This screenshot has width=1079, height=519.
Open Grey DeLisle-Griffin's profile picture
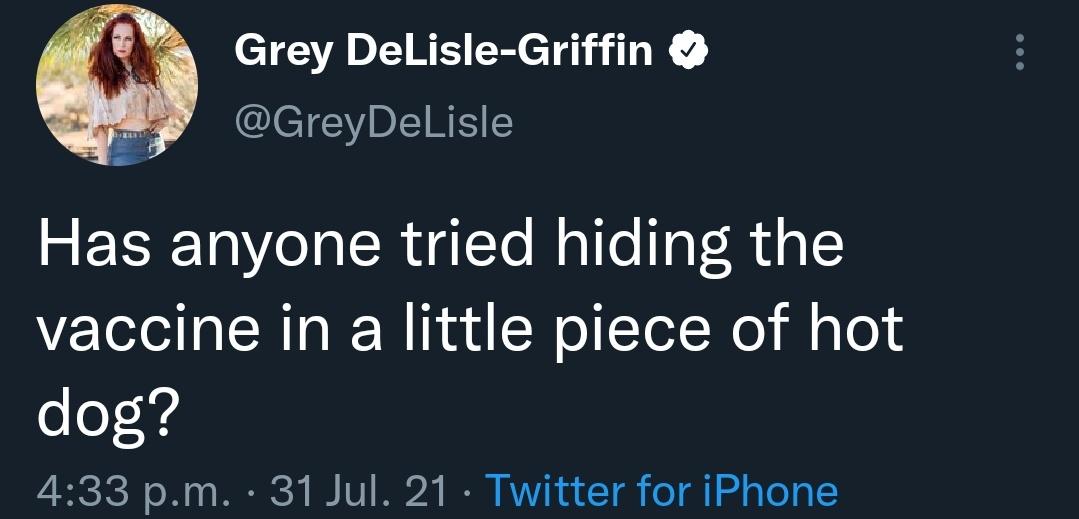point(117,86)
